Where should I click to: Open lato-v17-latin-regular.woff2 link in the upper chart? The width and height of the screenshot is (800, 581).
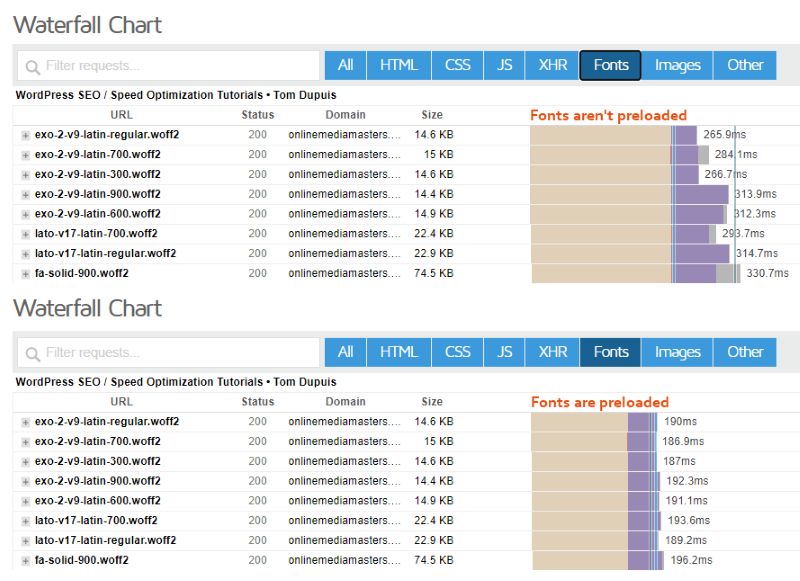105,254
